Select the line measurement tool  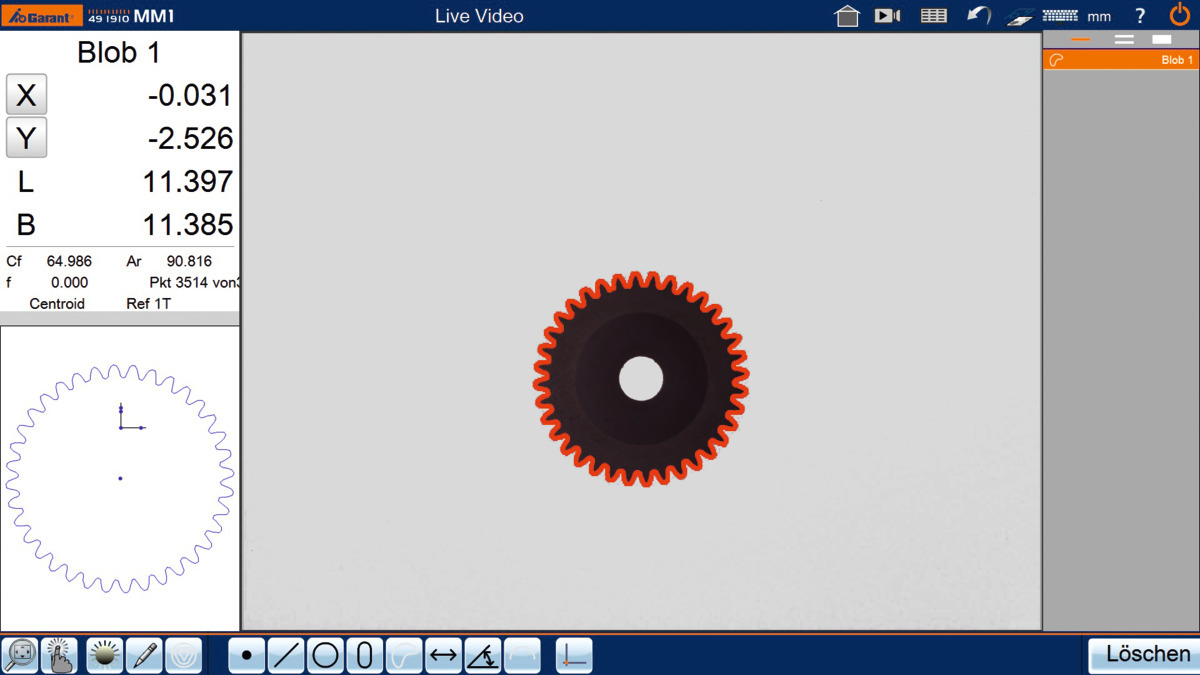click(286, 656)
